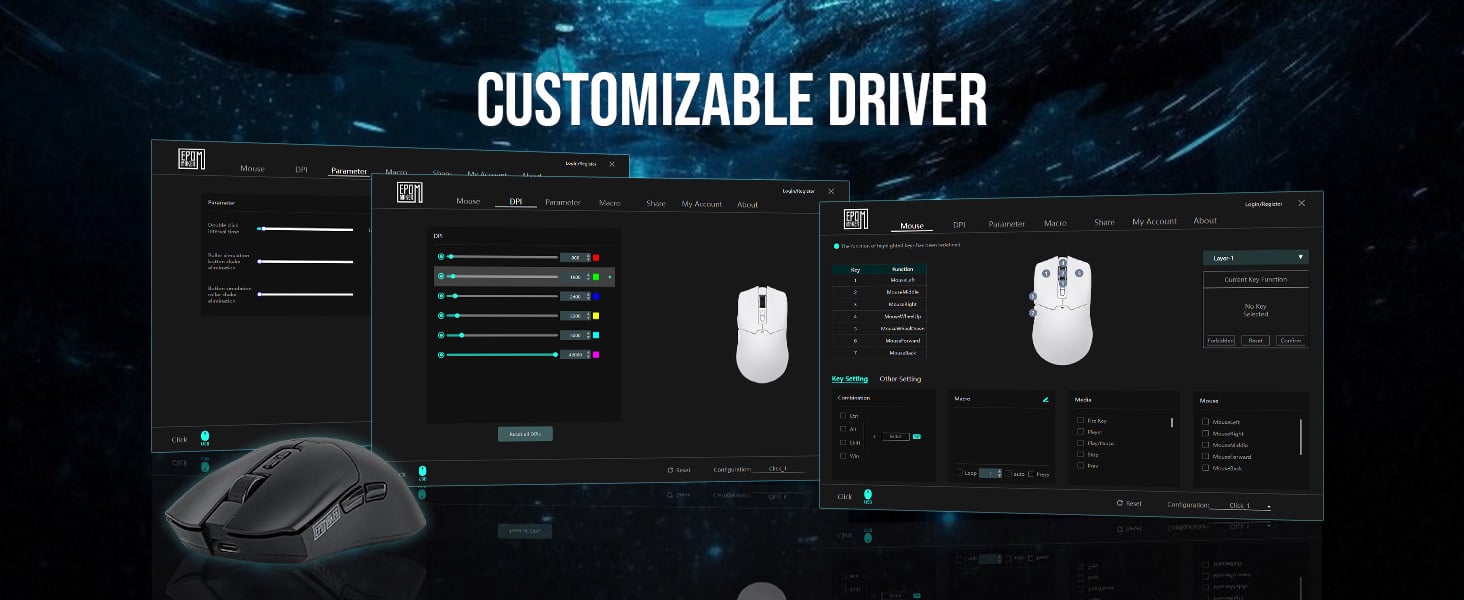Click the scroll wheel marker on the mouse diagram
Image resolution: width=1464 pixels, height=600 pixels.
pyautogui.click(x=1061, y=271)
